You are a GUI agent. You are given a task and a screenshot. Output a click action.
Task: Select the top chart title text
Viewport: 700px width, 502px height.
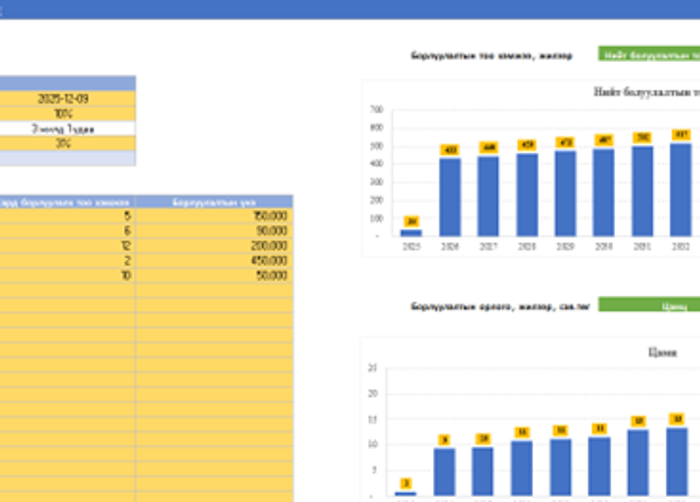(x=645, y=92)
